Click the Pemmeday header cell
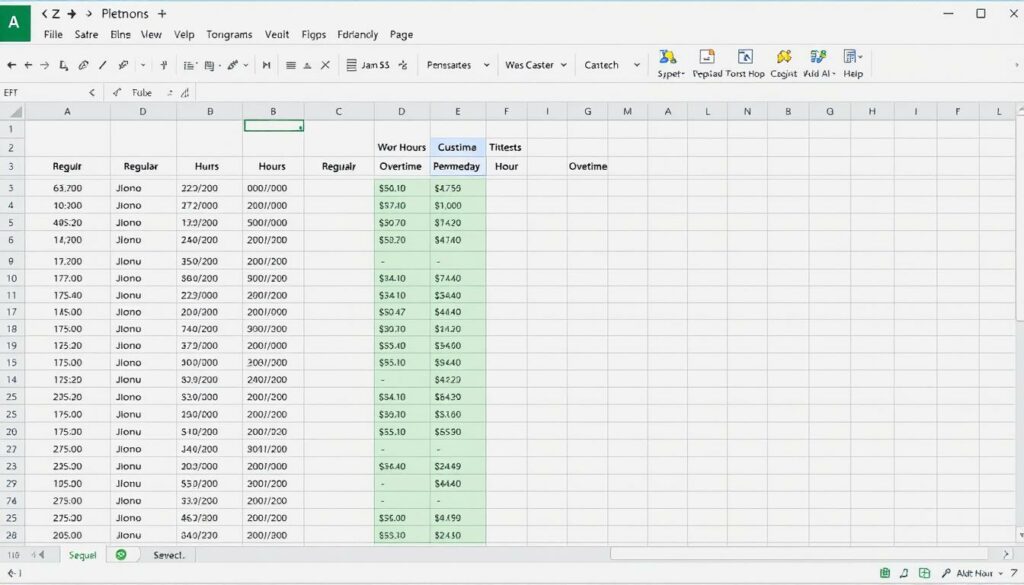 coord(457,166)
